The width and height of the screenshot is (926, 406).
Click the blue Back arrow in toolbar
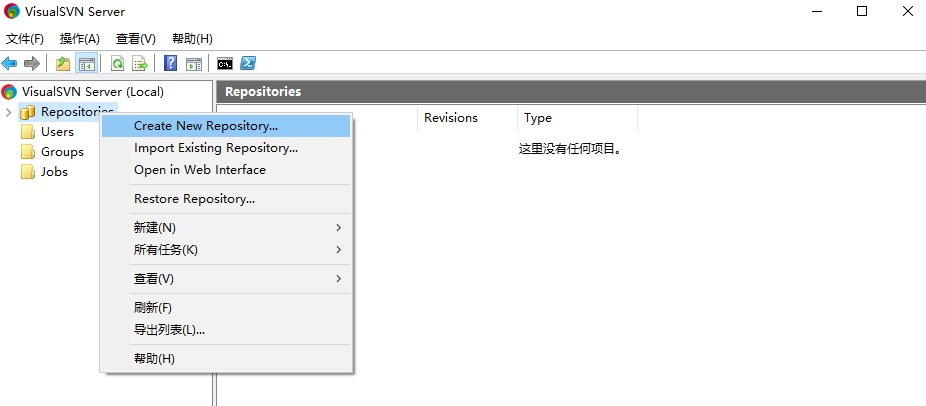tap(9, 63)
